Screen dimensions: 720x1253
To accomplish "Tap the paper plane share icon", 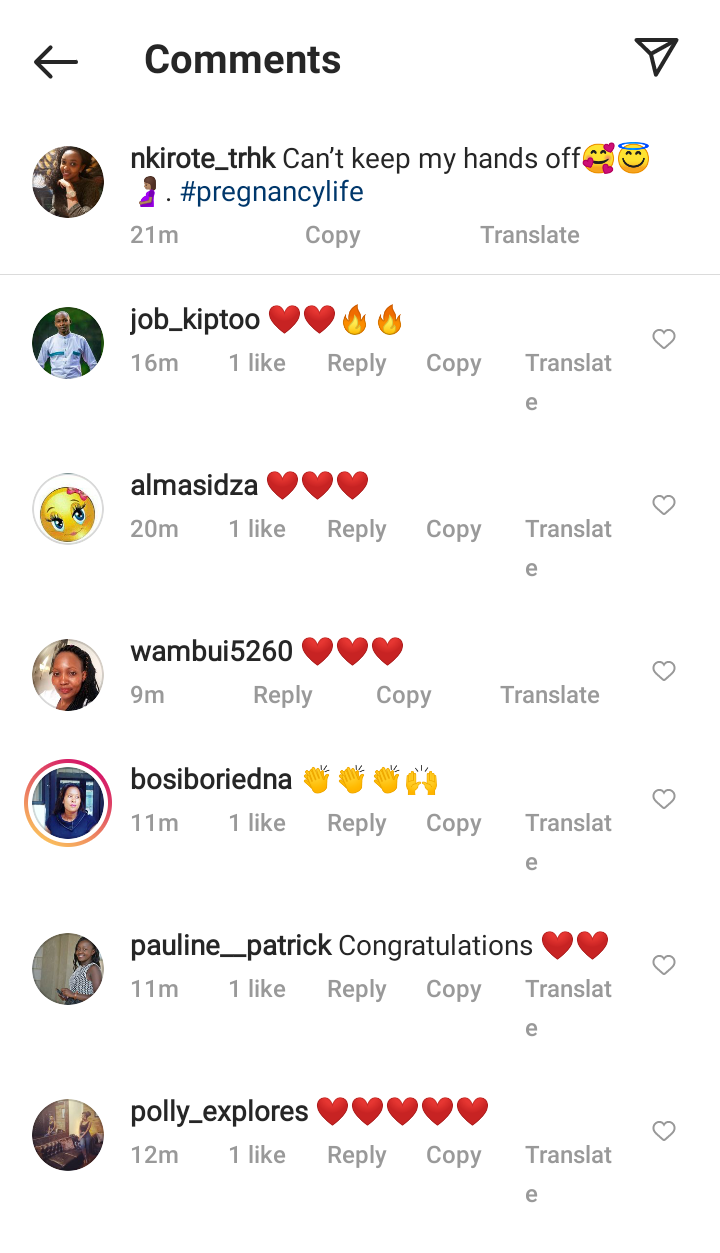I will click(656, 57).
